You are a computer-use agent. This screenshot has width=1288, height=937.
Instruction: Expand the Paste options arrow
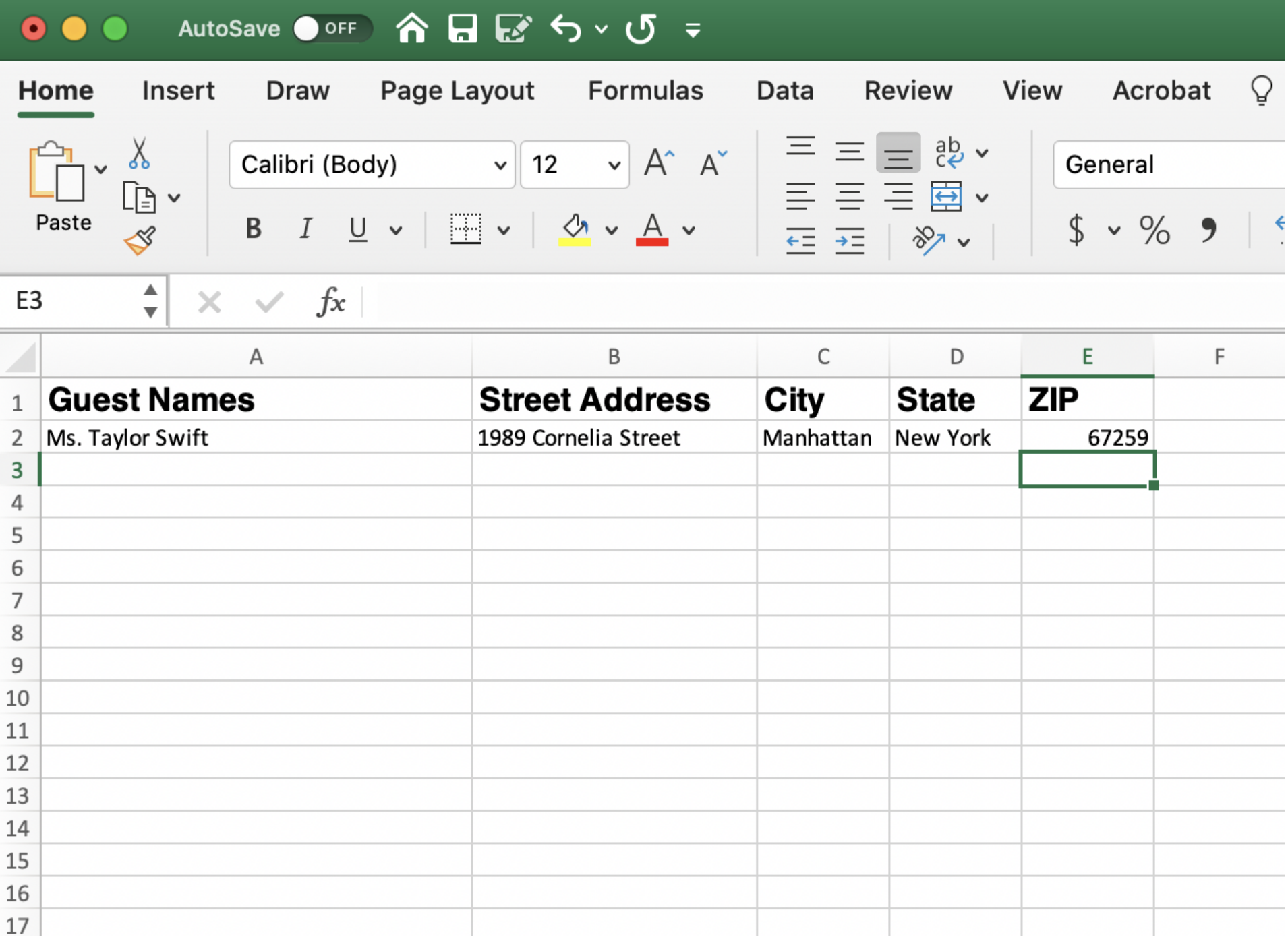point(100,169)
